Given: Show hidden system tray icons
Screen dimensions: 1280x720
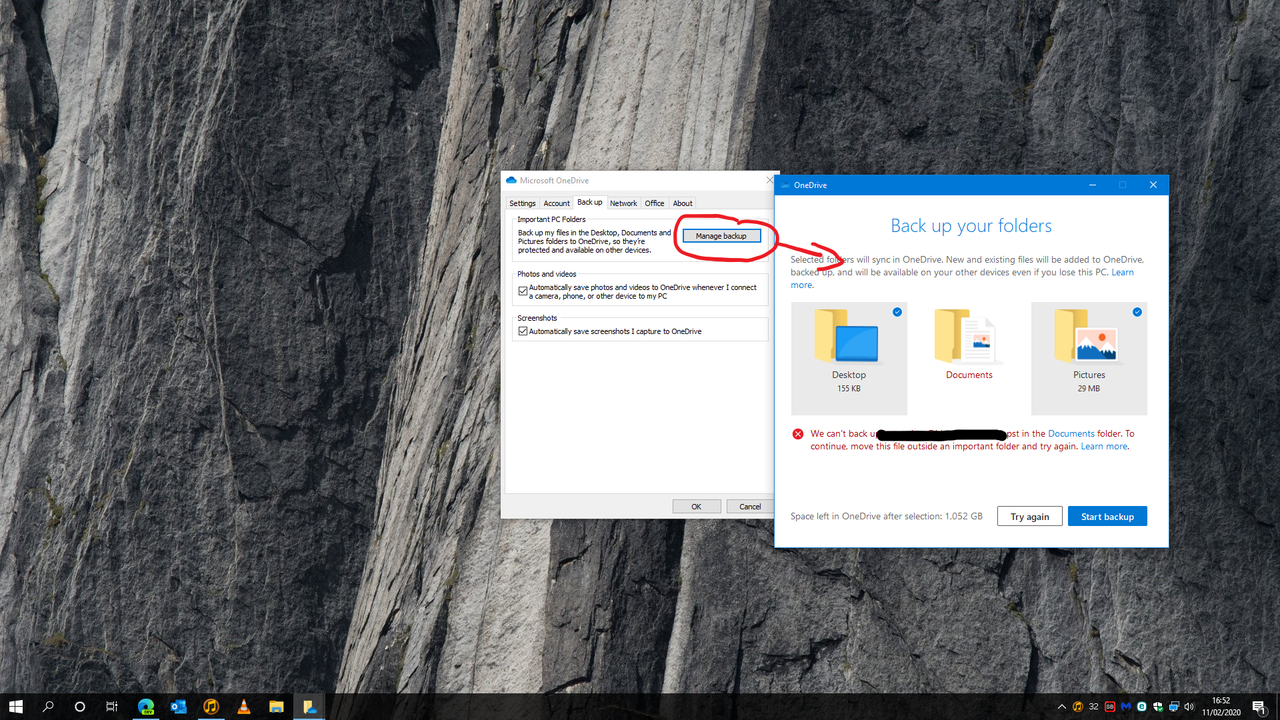Looking at the screenshot, I should [1061, 706].
